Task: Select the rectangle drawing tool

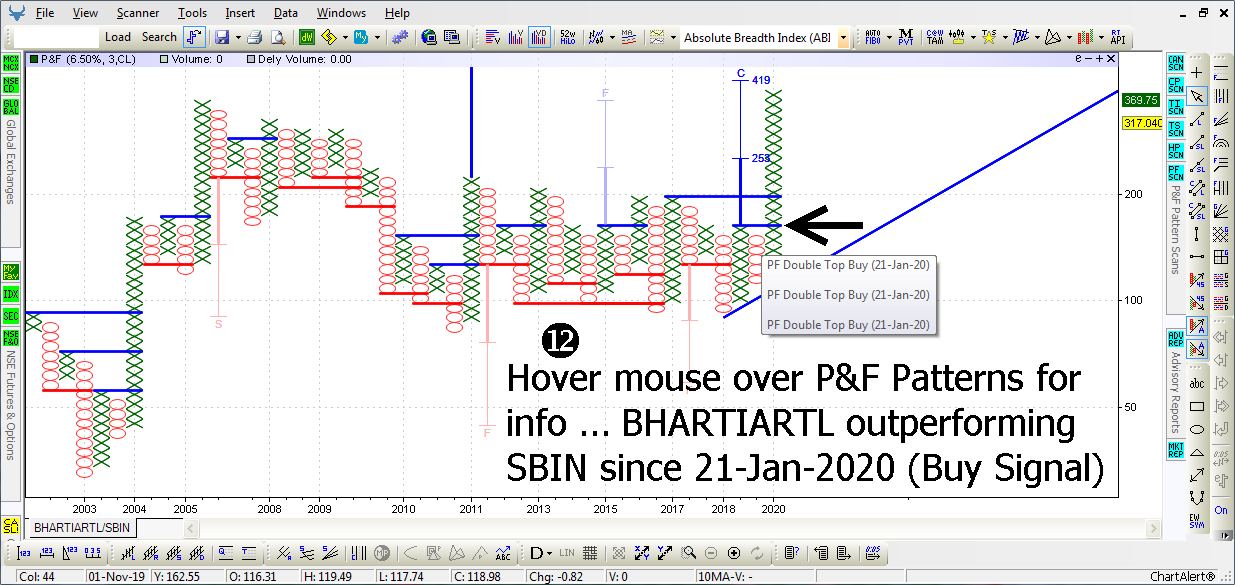Action: pyautogui.click(x=1197, y=406)
